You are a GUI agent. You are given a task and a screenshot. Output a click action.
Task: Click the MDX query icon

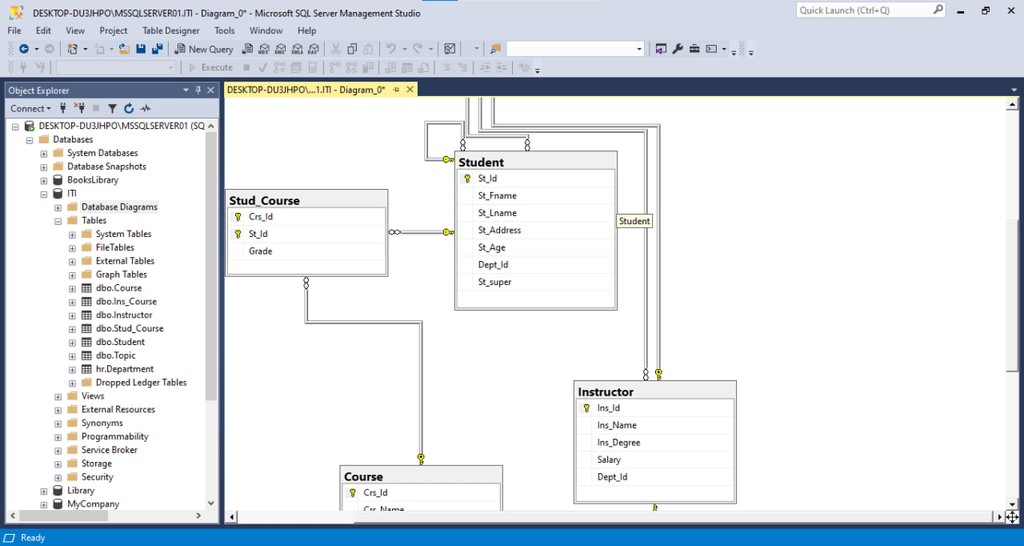pos(264,49)
